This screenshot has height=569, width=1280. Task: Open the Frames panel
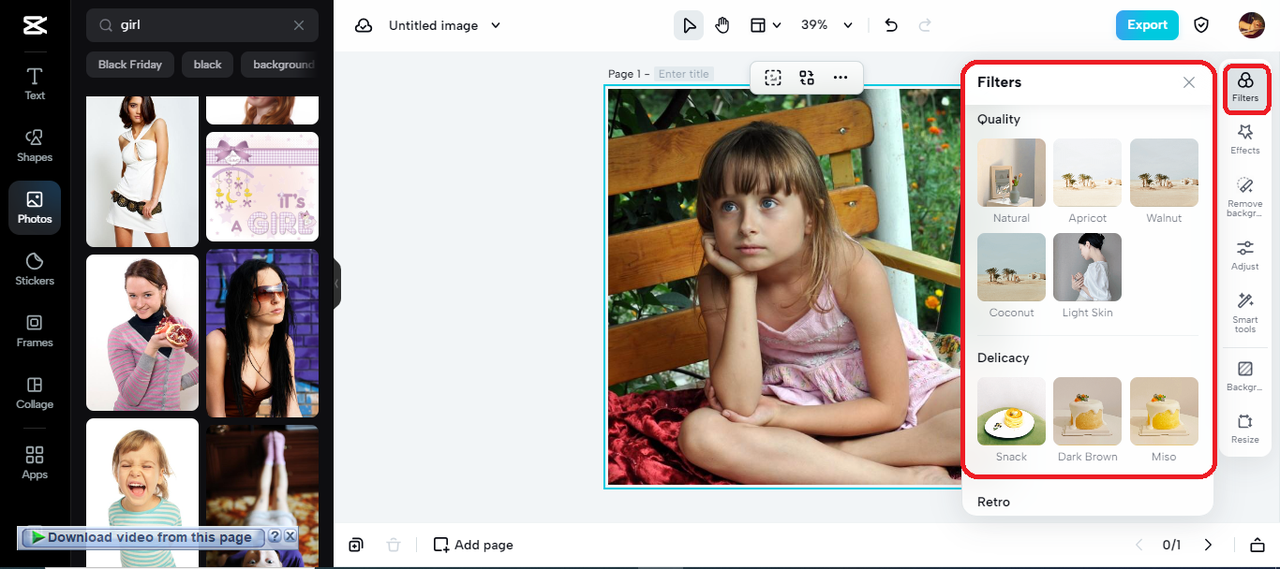(35, 331)
